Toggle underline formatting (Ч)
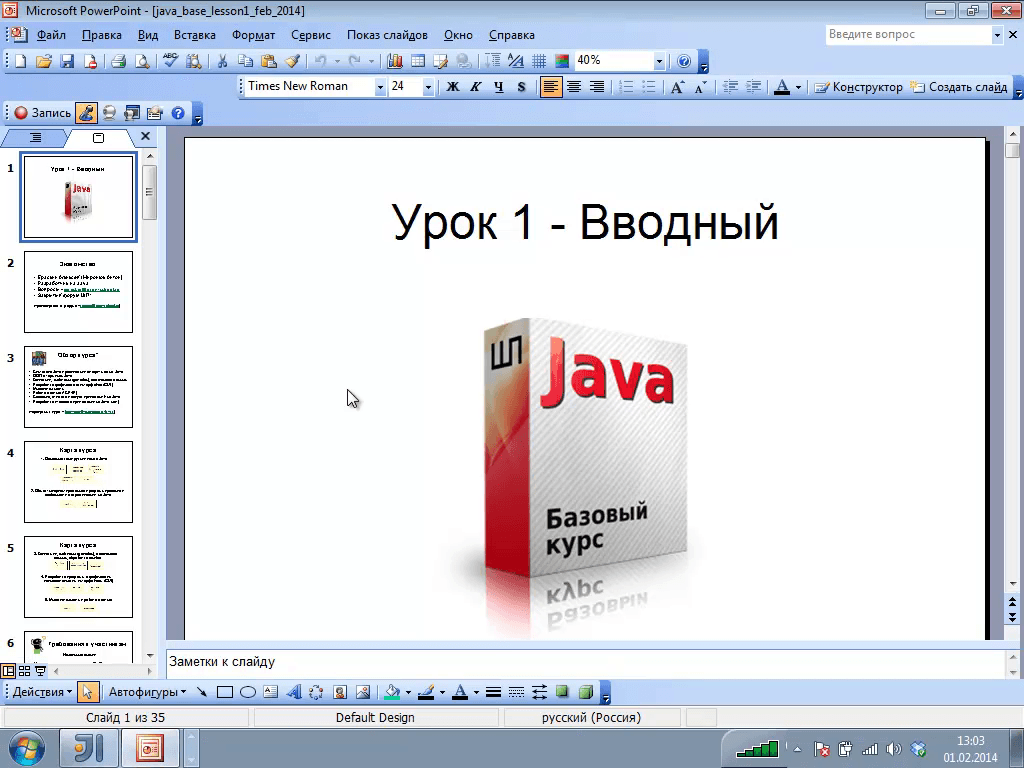 (498, 87)
